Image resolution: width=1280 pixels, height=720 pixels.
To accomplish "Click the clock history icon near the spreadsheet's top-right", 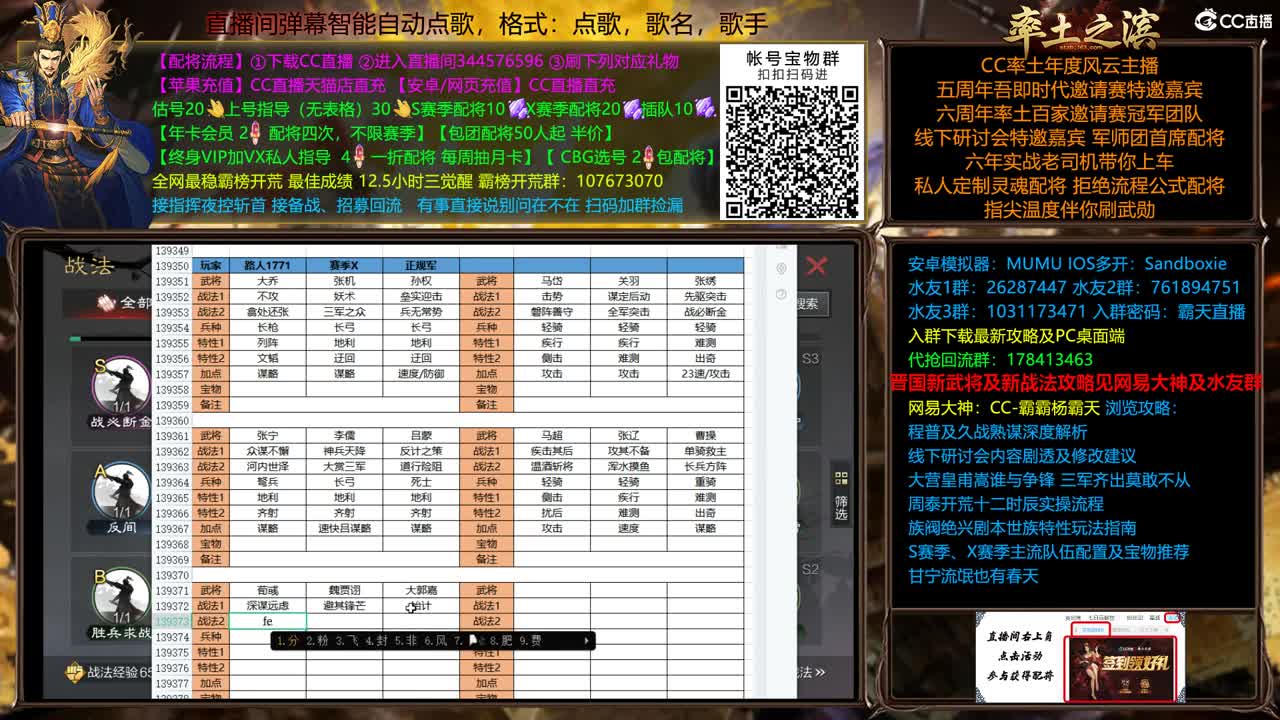I will click(781, 293).
